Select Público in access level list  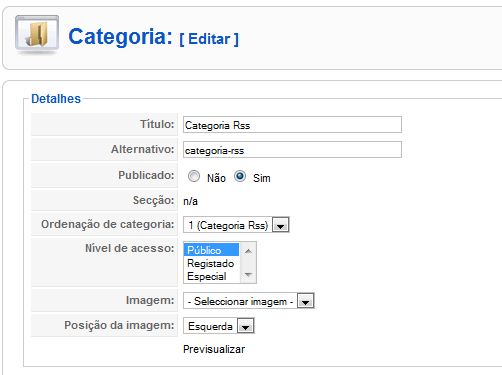coord(211,250)
